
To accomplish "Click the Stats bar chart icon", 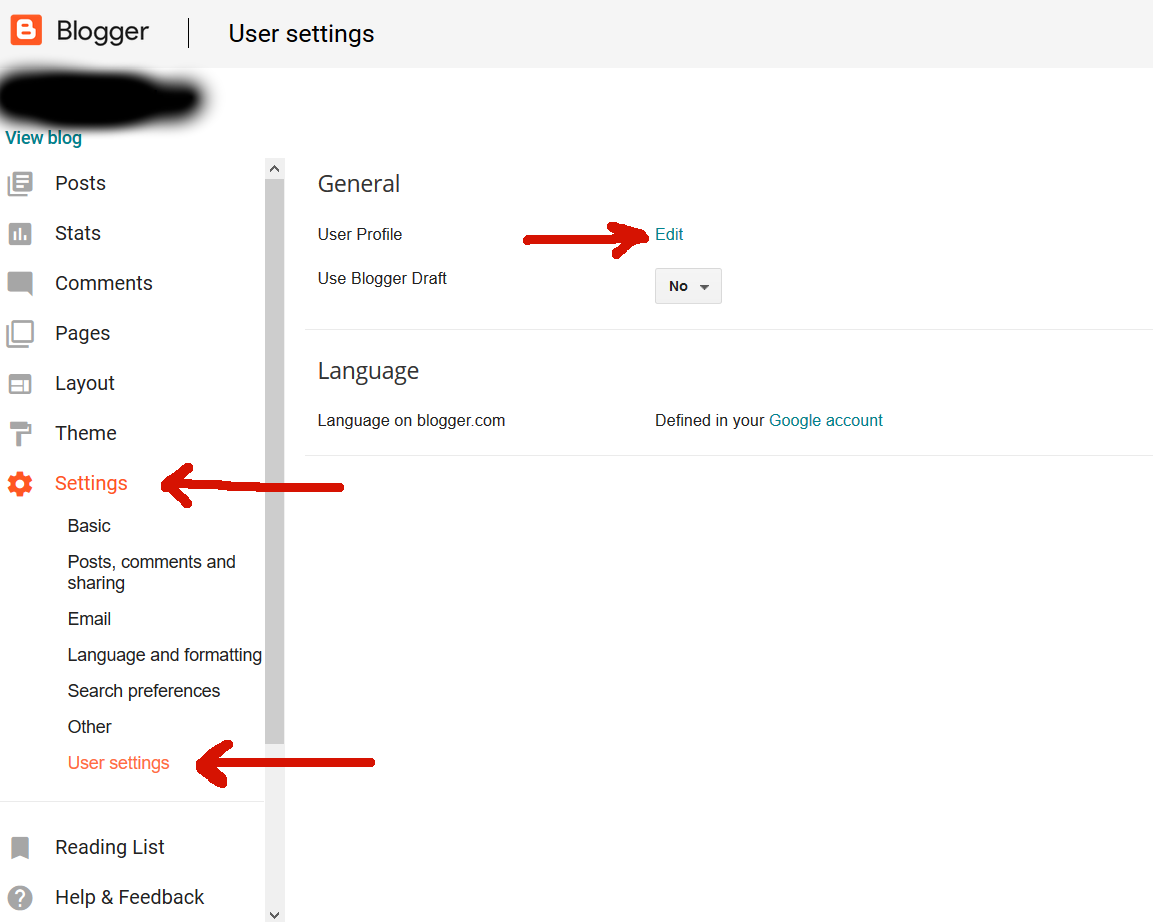I will (x=21, y=234).
